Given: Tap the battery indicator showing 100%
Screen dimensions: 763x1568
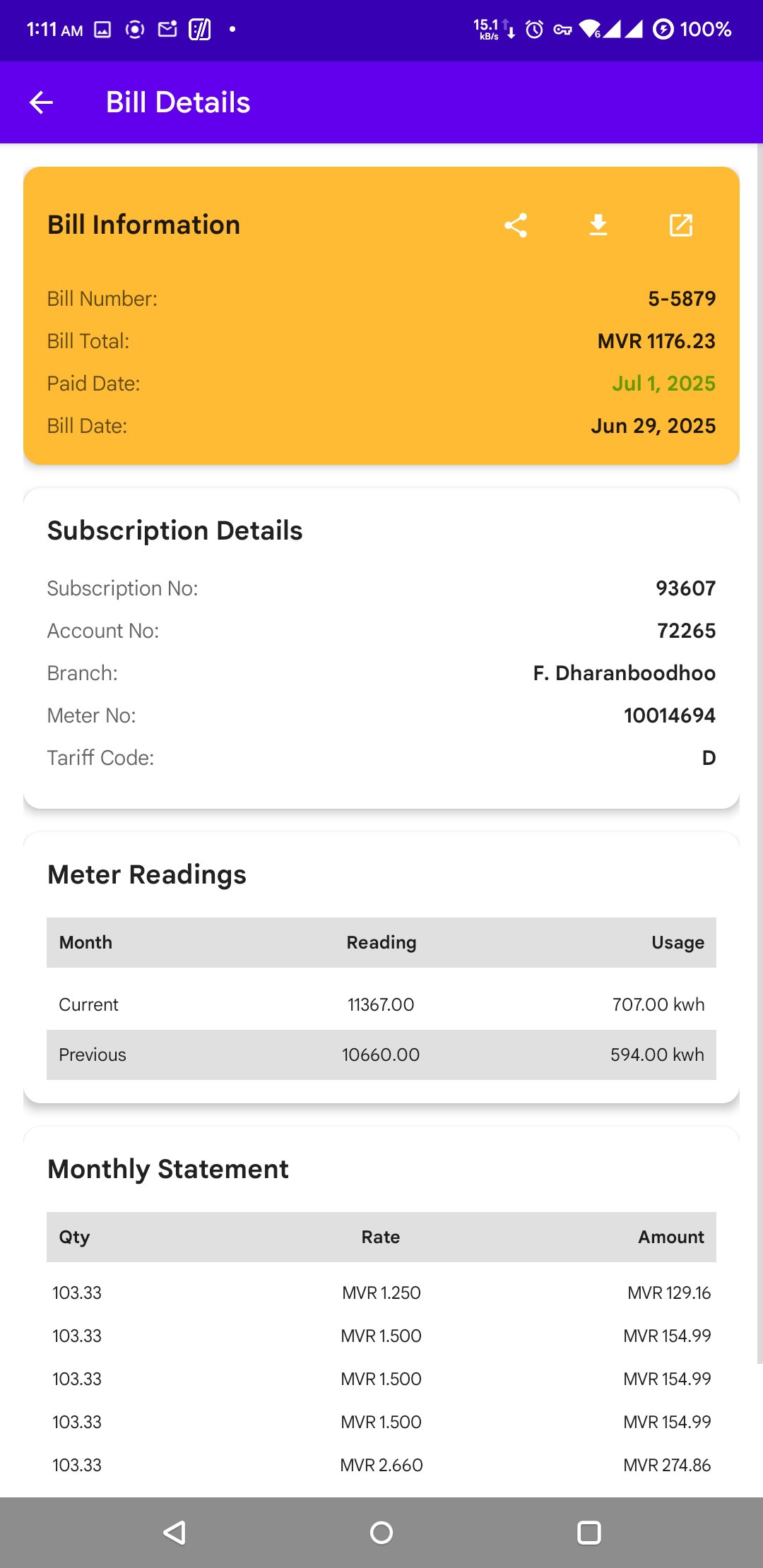Looking at the screenshot, I should coord(692,29).
